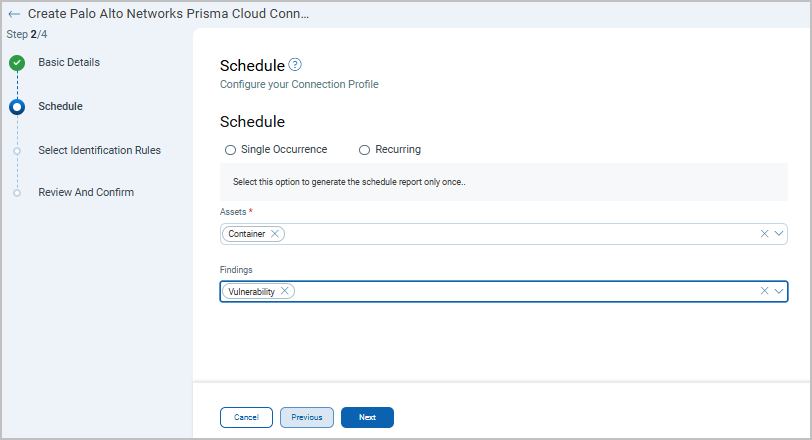Clear all selections in Findings field
The height and width of the screenshot is (440, 812).
click(x=765, y=291)
